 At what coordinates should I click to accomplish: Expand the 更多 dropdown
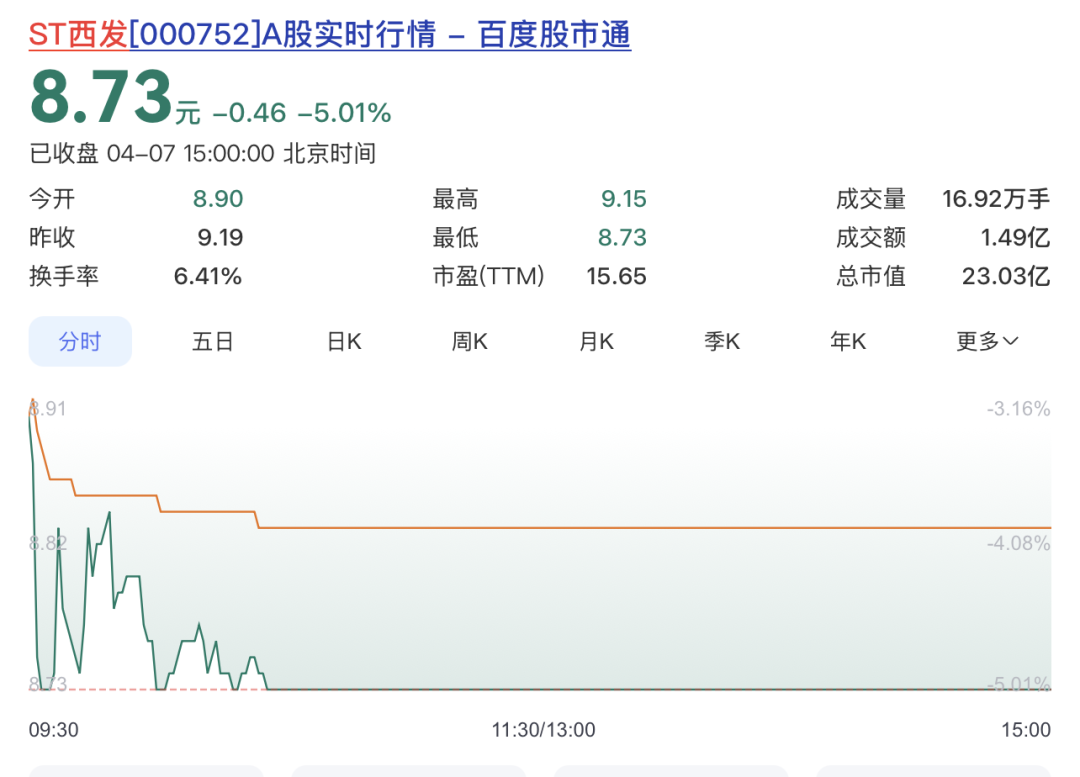point(987,342)
